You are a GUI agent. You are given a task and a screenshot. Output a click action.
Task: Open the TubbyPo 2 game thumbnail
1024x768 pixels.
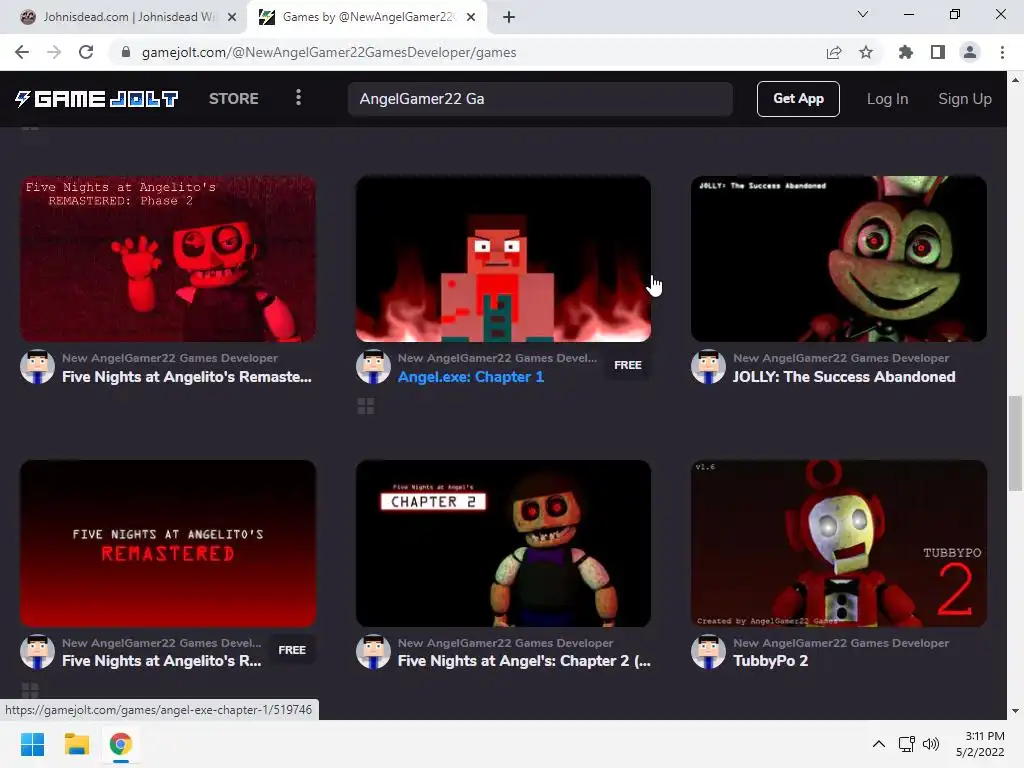point(839,543)
